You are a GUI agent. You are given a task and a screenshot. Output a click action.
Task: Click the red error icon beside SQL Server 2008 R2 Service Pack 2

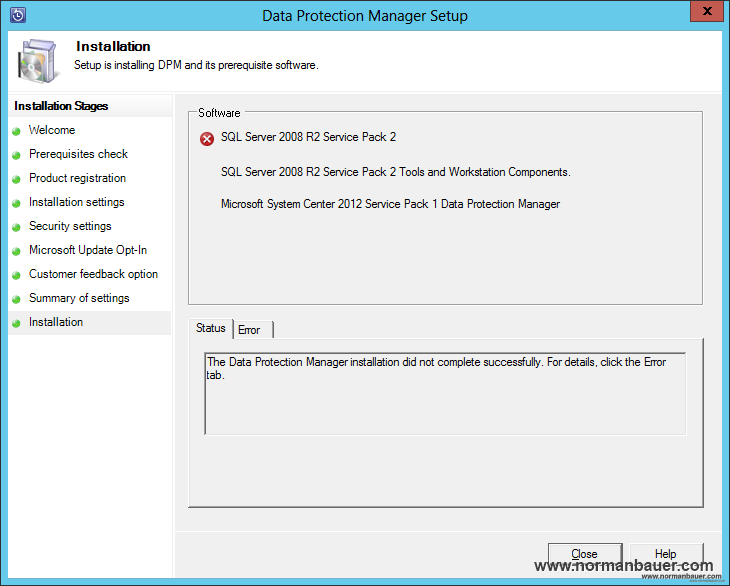(x=207, y=138)
